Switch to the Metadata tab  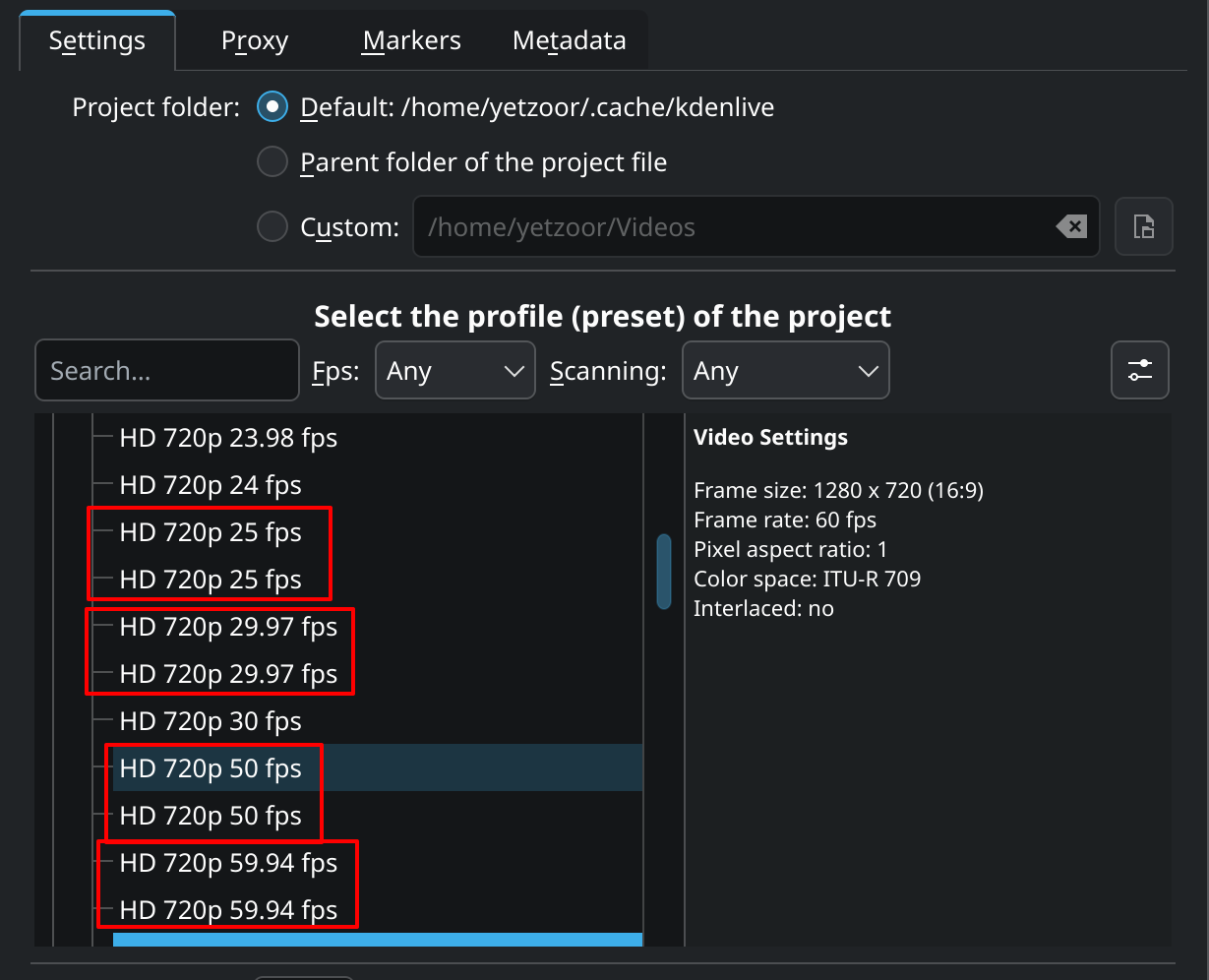(x=569, y=41)
